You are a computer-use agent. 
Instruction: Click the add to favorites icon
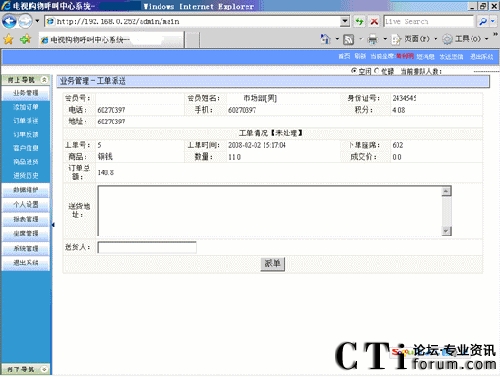(x=25, y=40)
